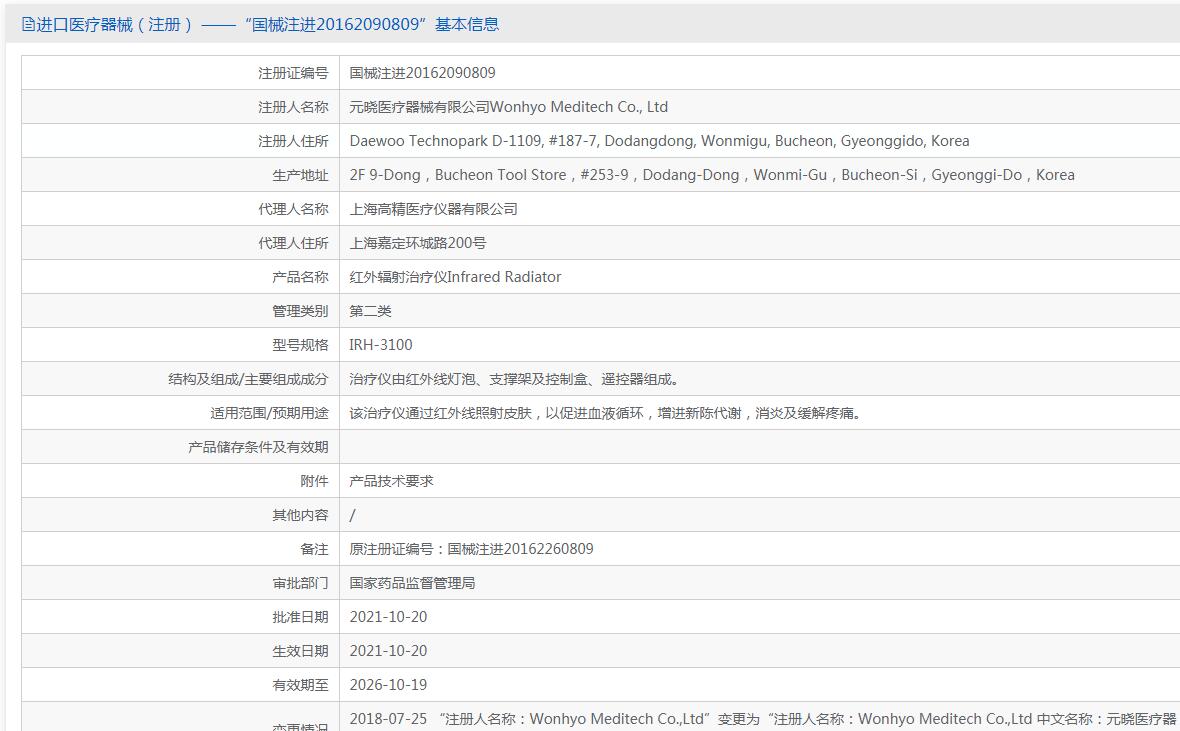This screenshot has width=1180, height=731.
Task: Select the 第二类 management category value
Action: (370, 311)
